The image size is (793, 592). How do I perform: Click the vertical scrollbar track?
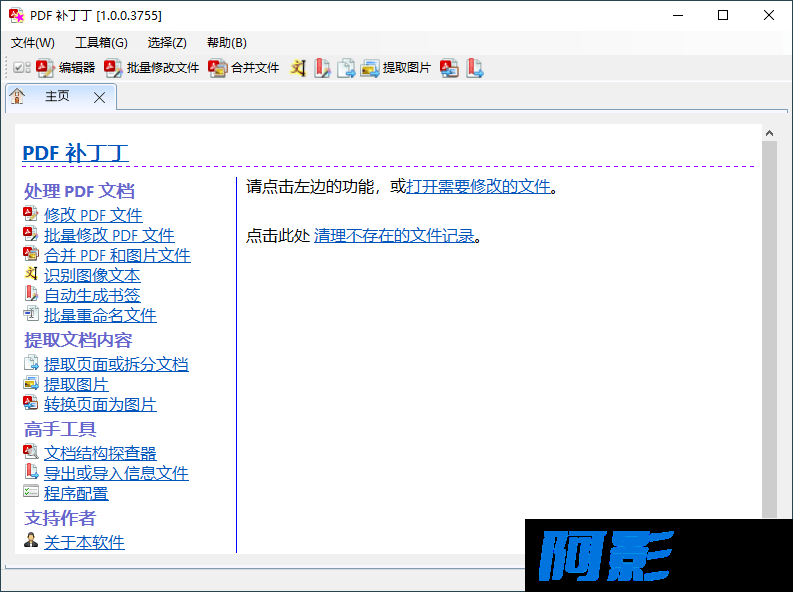(x=769, y=329)
